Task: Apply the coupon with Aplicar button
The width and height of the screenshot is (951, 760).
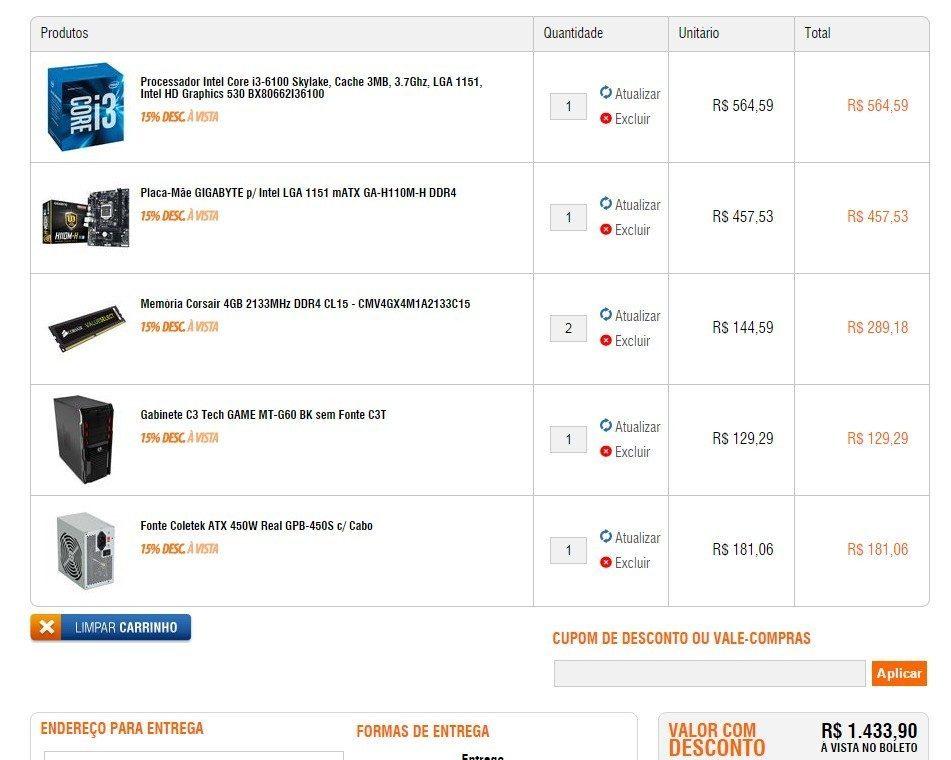Action: click(x=899, y=673)
